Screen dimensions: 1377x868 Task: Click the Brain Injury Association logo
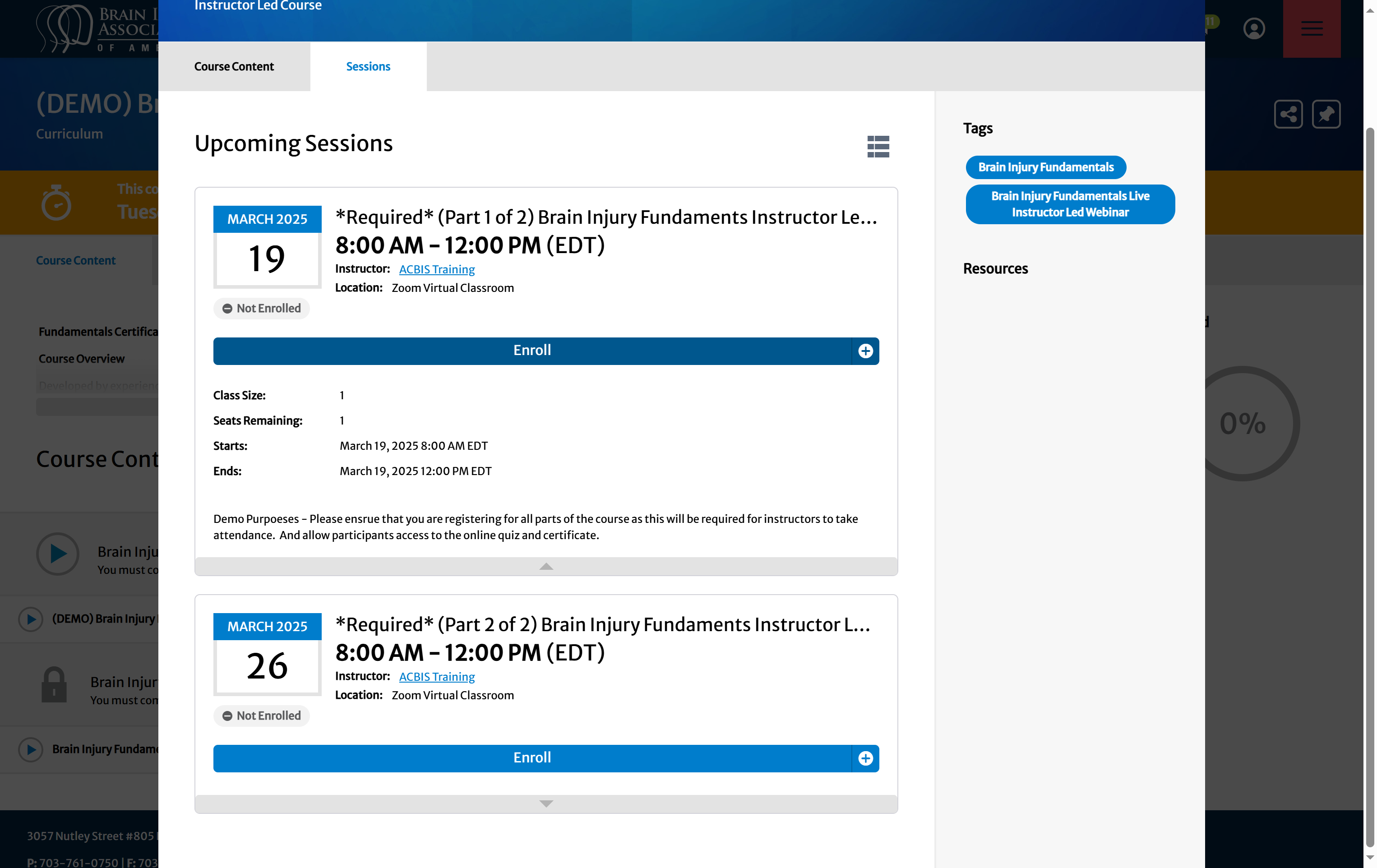pyautogui.click(x=96, y=28)
